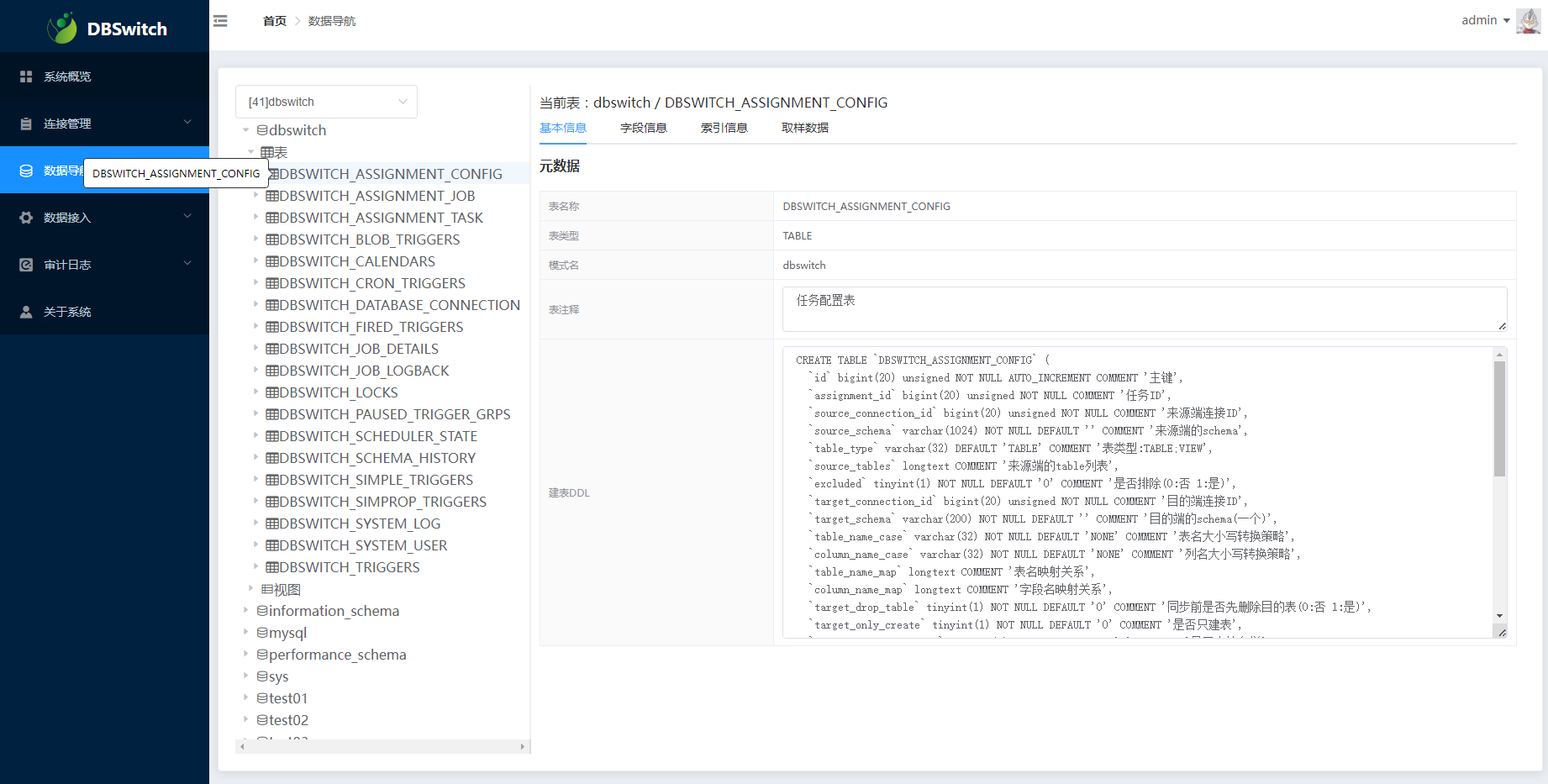This screenshot has width=1548, height=784.
Task: Select DBSWITCH_SYSTEM_USER table in tree
Action: (362, 545)
